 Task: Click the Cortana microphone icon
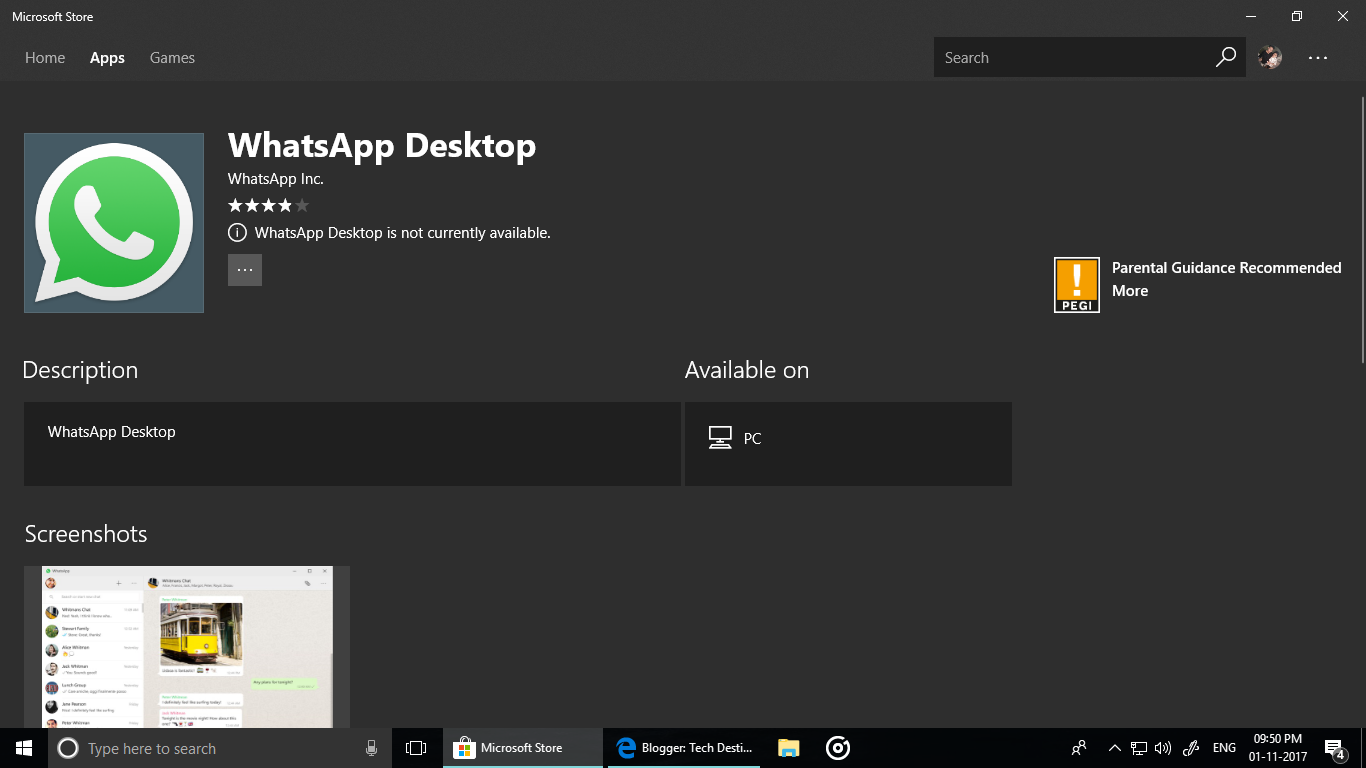pyautogui.click(x=371, y=748)
